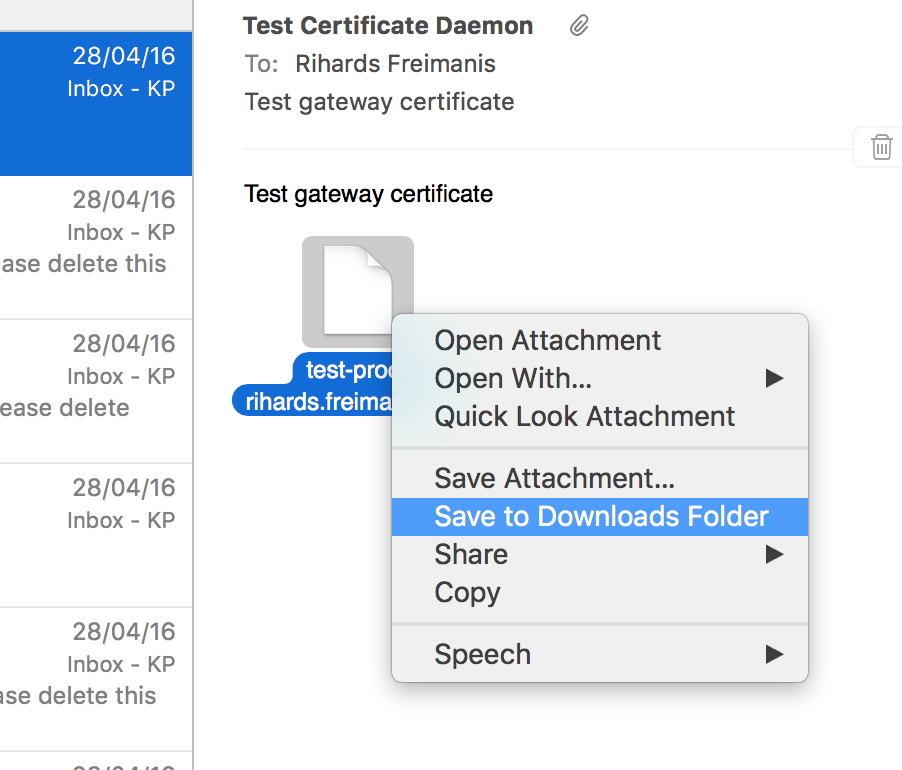Click the paperclip attachment icon in header

(579, 27)
